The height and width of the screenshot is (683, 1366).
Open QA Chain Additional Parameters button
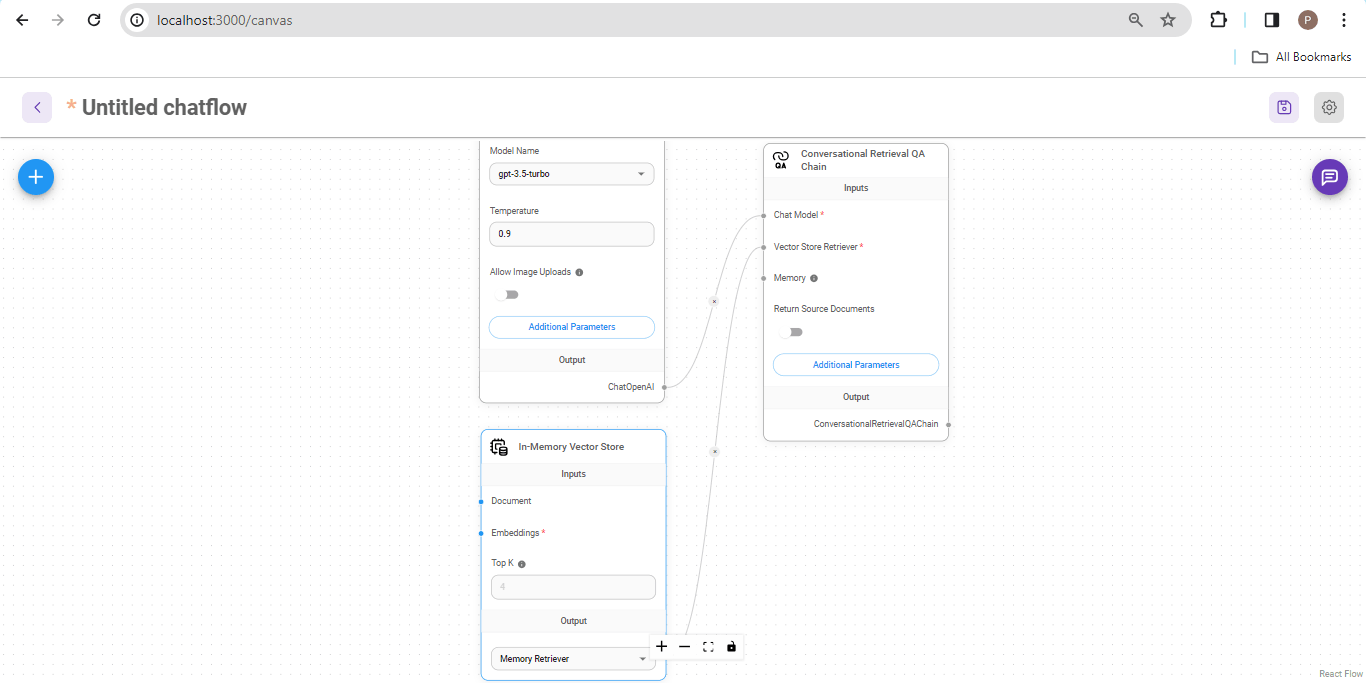[855, 365]
